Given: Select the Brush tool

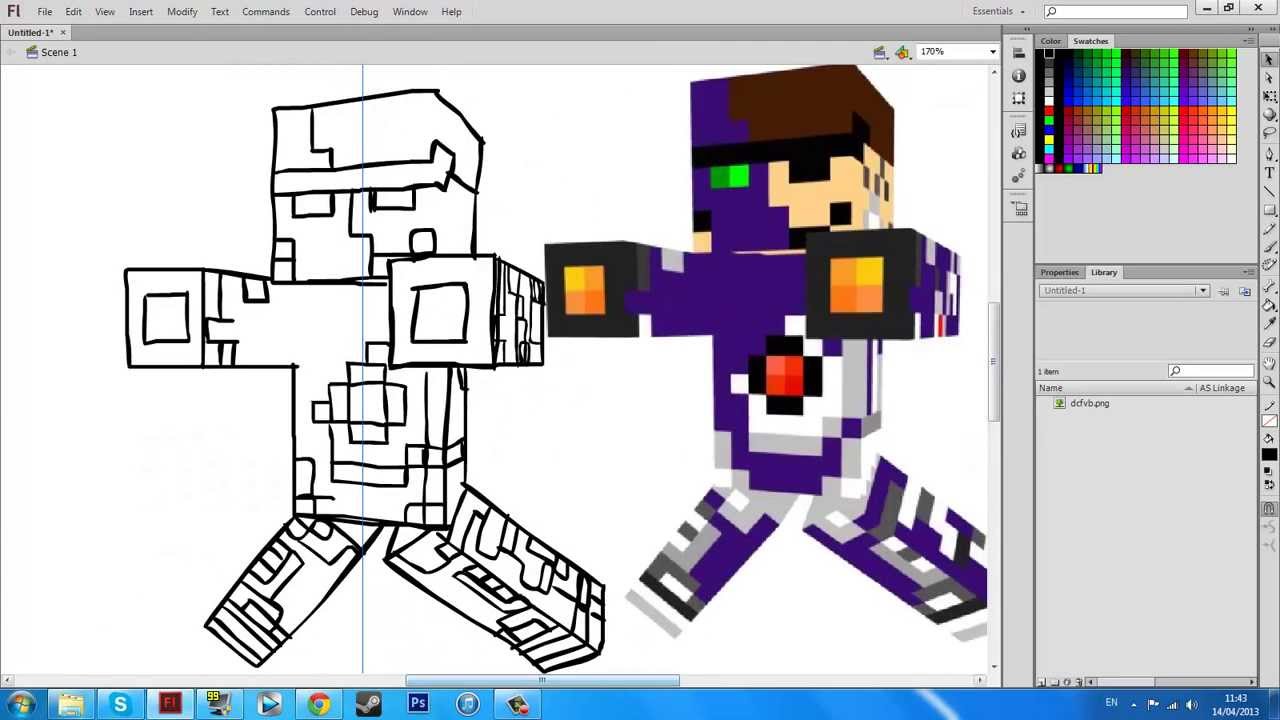Looking at the screenshot, I should (1269, 247).
